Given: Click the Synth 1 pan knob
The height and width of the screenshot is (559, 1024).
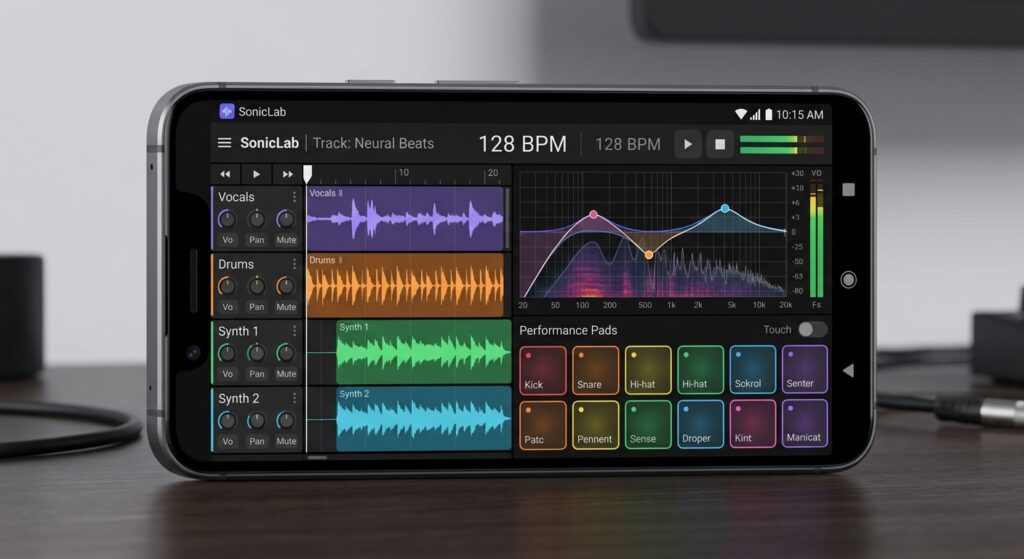Looking at the screenshot, I should pyautogui.click(x=257, y=353).
